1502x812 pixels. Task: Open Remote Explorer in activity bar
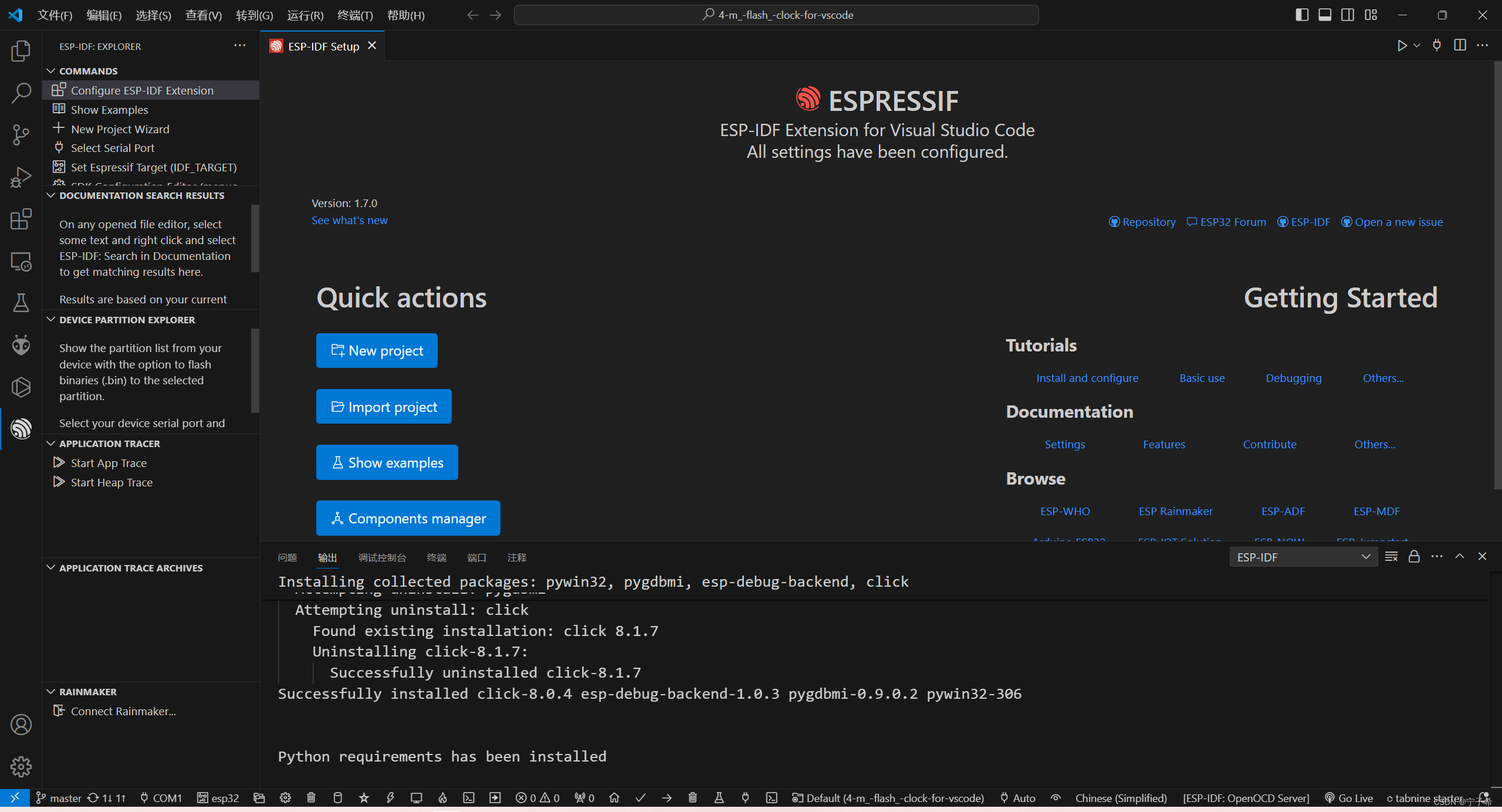pyautogui.click(x=21, y=261)
